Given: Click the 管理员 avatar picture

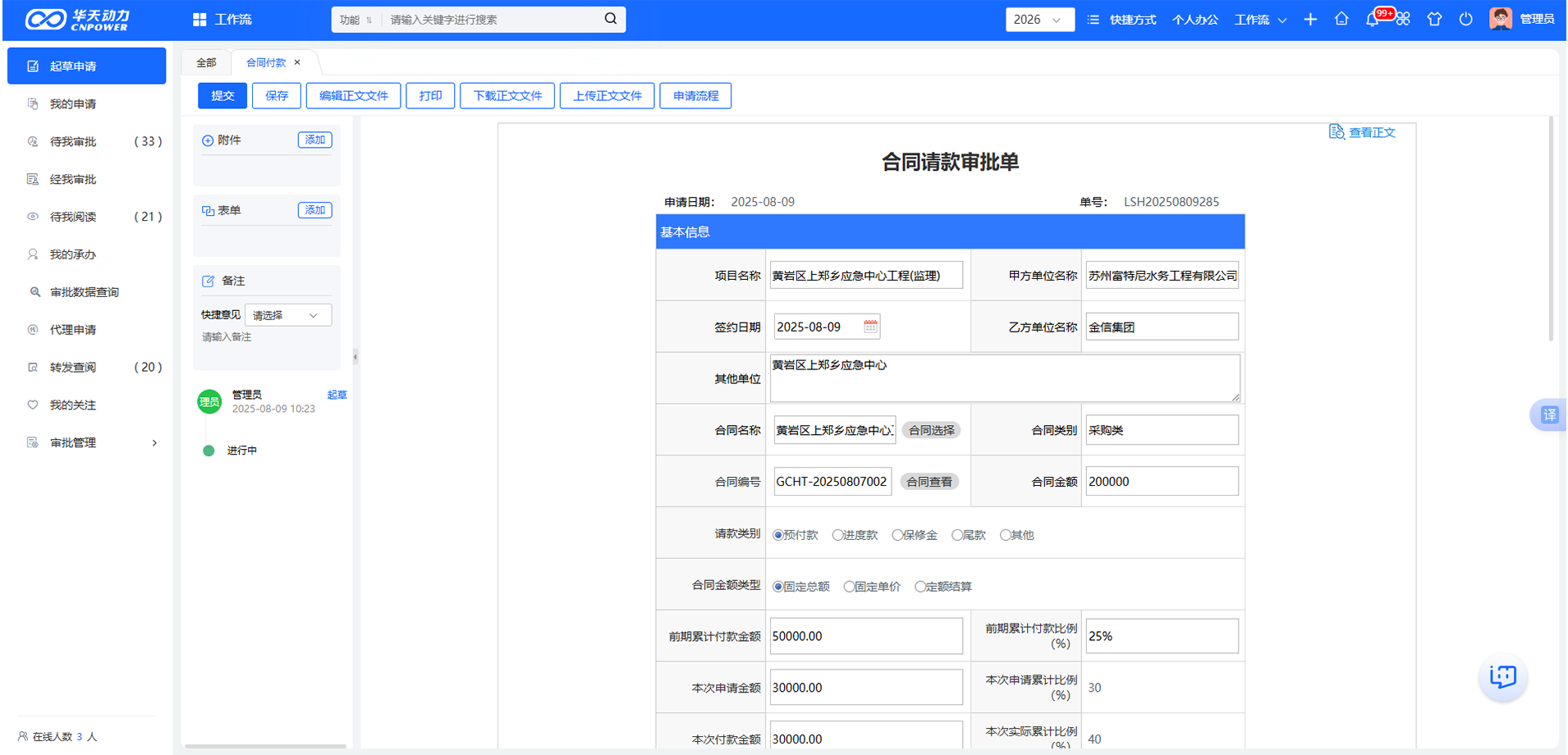Looking at the screenshot, I should pyautogui.click(x=1501, y=19).
